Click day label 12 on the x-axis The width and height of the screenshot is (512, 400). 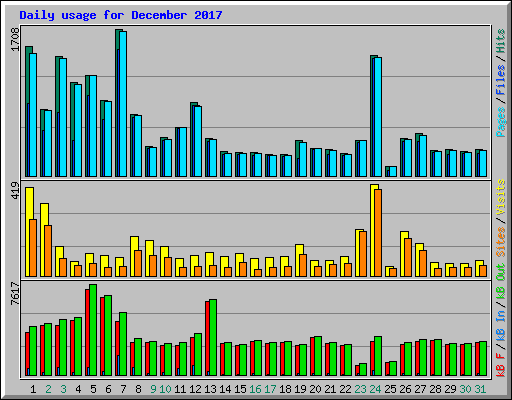point(195,389)
